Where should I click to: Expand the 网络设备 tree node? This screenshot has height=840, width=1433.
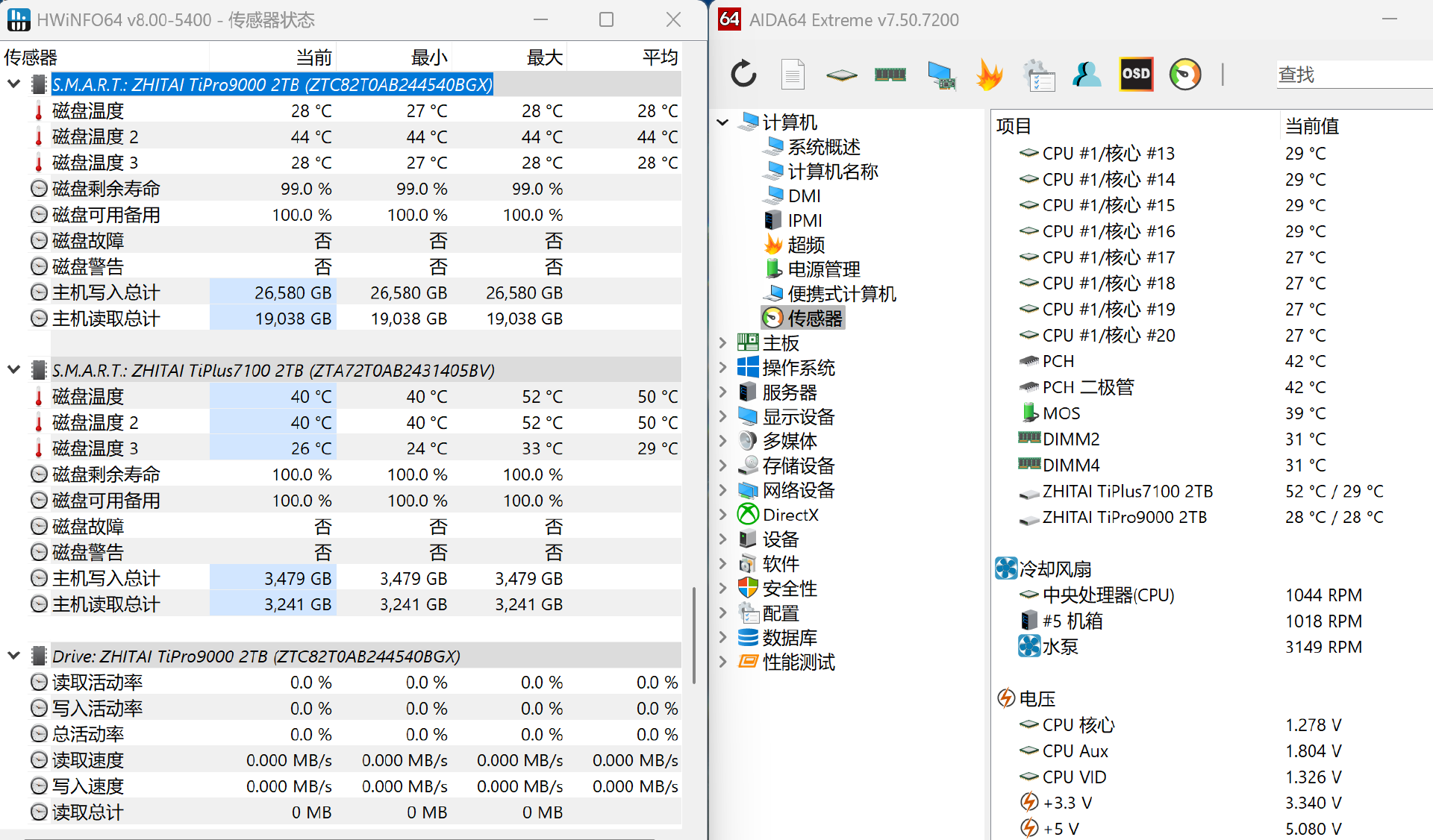click(x=722, y=490)
